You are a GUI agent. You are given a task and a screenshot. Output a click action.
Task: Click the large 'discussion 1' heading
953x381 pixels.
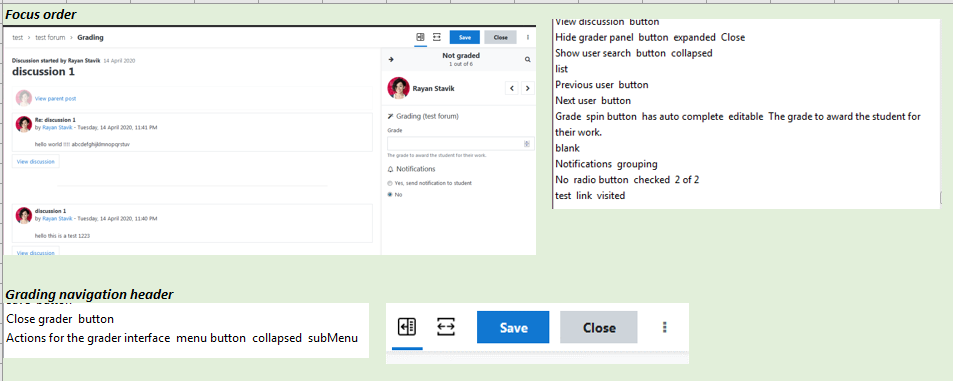pyautogui.click(x=43, y=72)
